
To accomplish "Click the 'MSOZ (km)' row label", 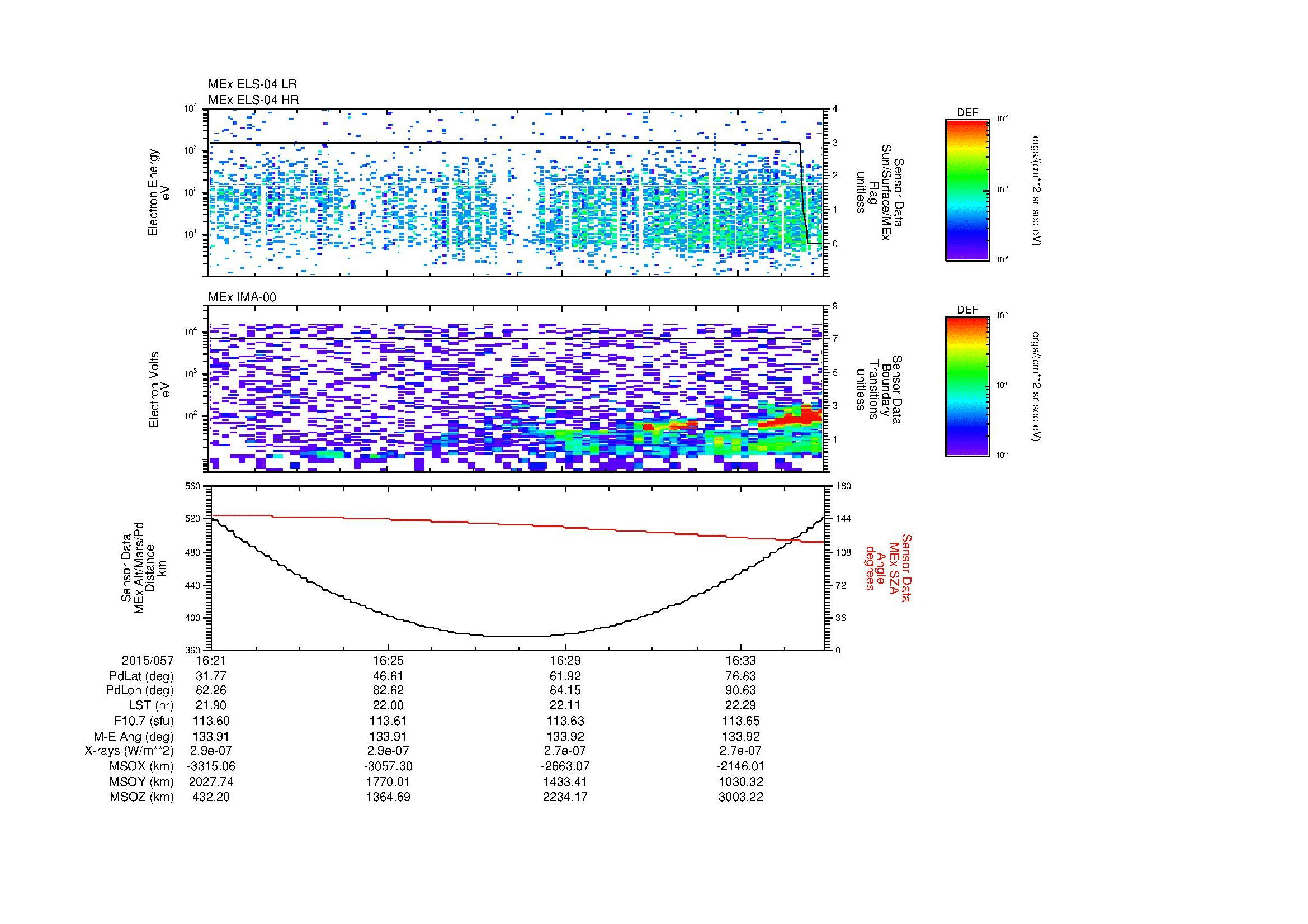I will coord(142,797).
